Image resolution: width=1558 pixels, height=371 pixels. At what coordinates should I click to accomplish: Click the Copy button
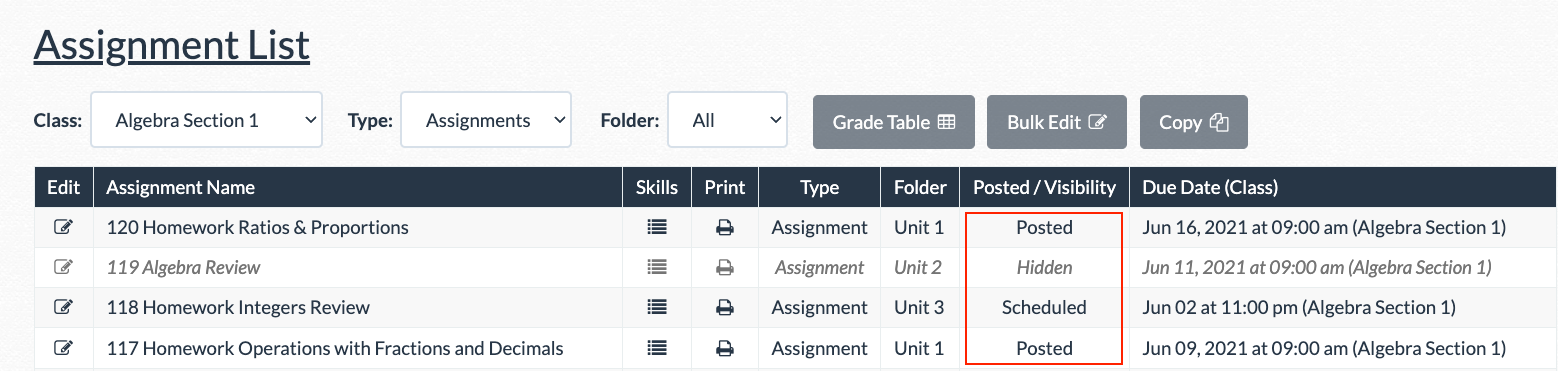[1194, 122]
